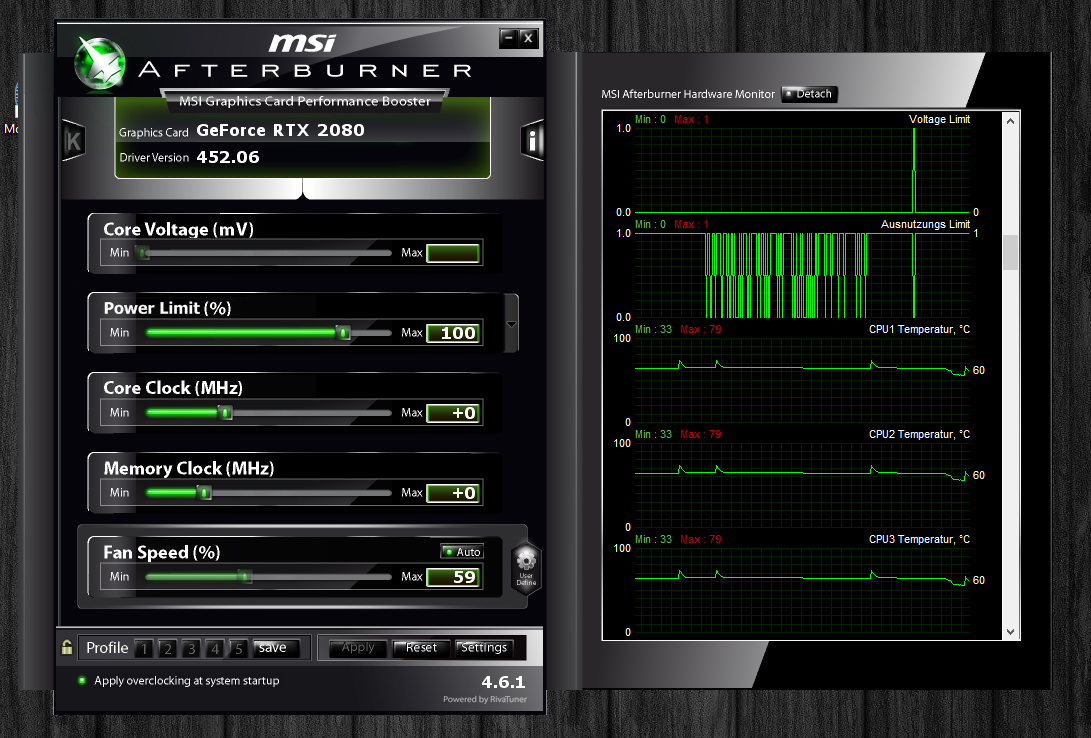Click the CPU1 Temperatur graph
1091x738 pixels.
click(802, 380)
